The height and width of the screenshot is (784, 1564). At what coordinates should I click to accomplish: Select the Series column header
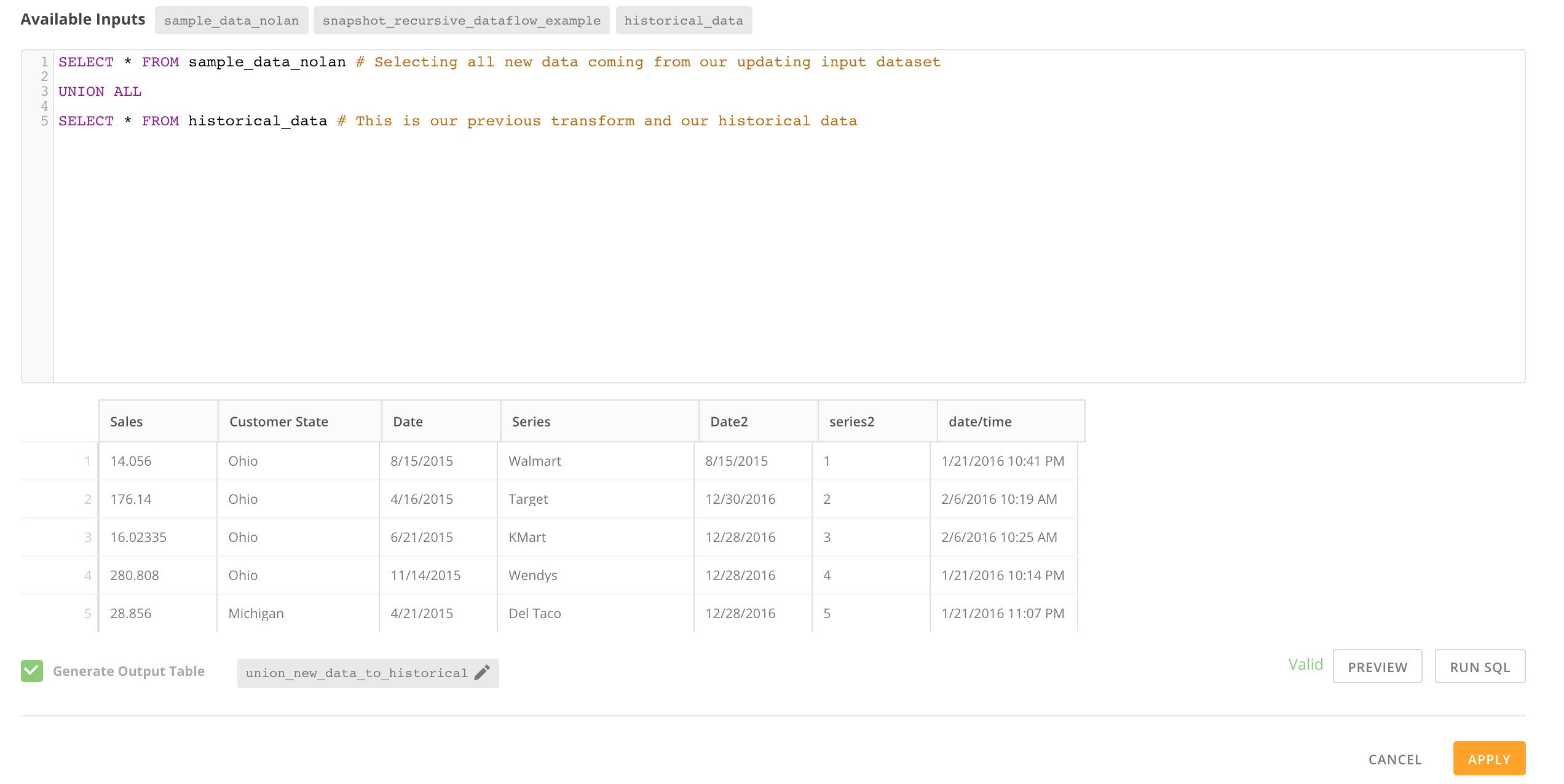pyautogui.click(x=531, y=421)
